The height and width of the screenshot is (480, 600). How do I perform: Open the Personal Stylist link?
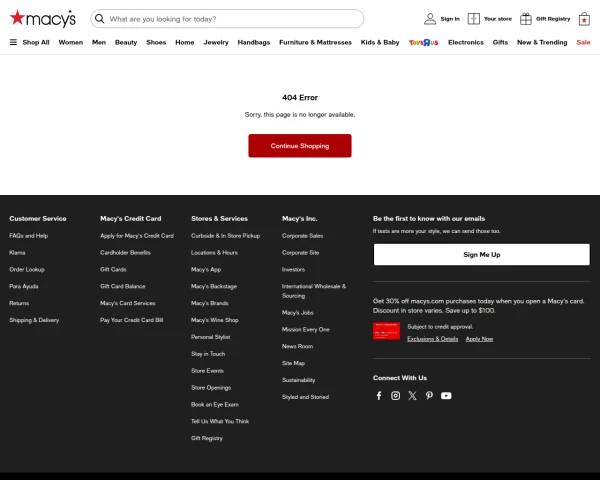pyautogui.click(x=210, y=337)
